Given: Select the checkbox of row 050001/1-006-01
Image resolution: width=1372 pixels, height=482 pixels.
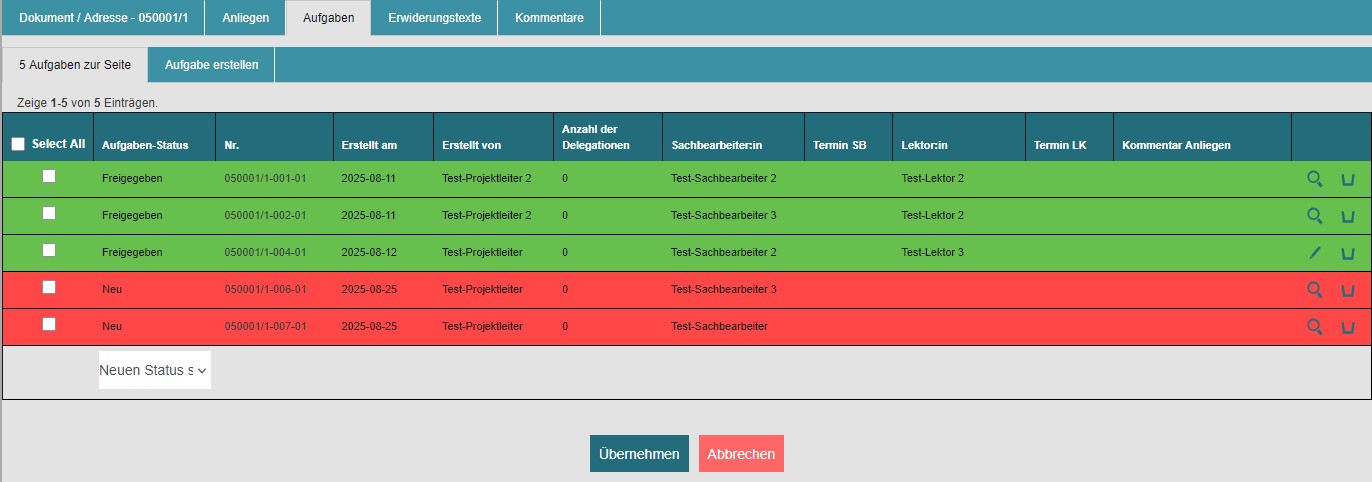Looking at the screenshot, I should [x=48, y=288].
